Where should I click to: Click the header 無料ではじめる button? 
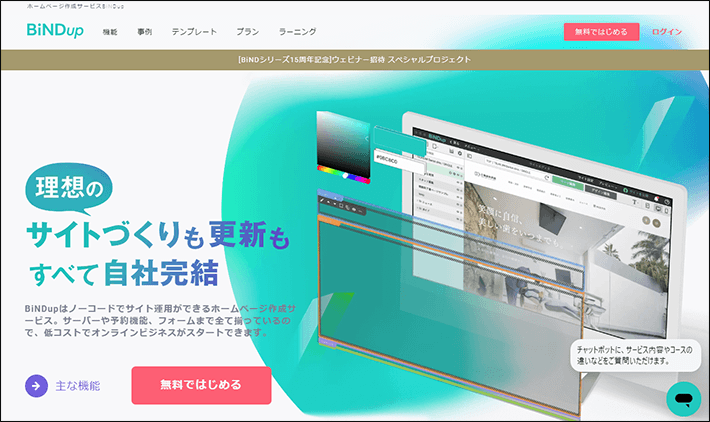601,32
